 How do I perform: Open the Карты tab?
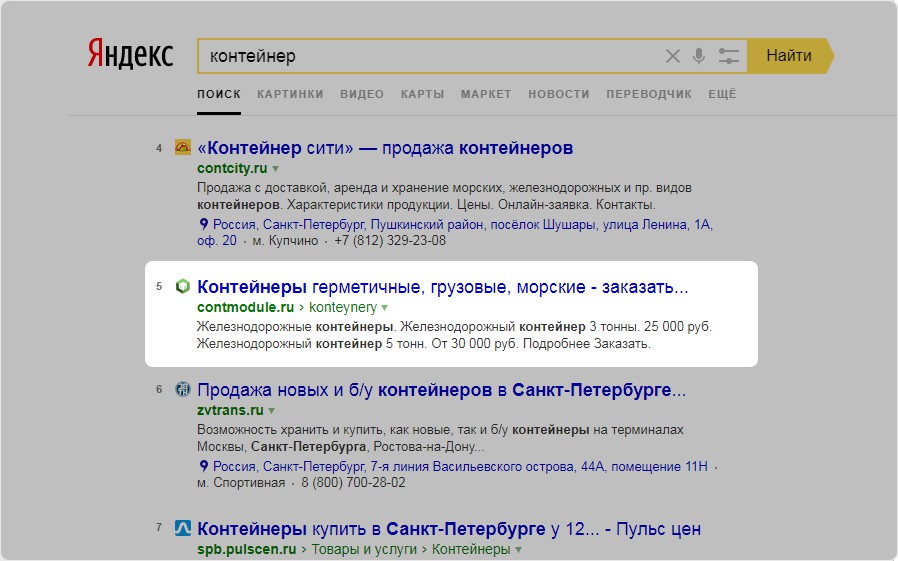click(423, 94)
